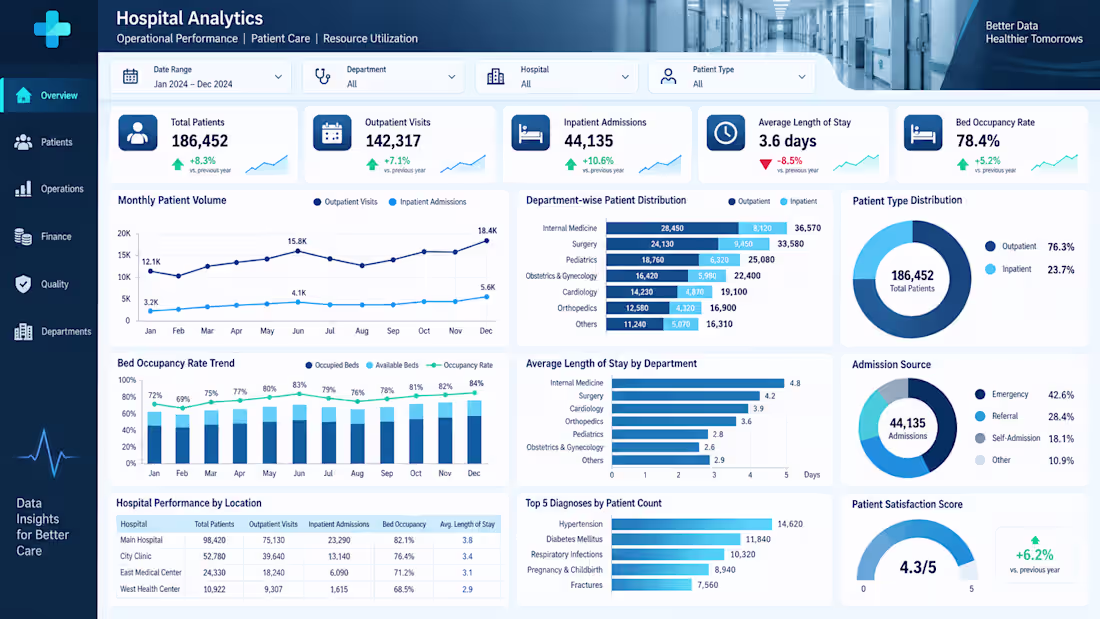Select the Resource Utilization header link

(370, 39)
